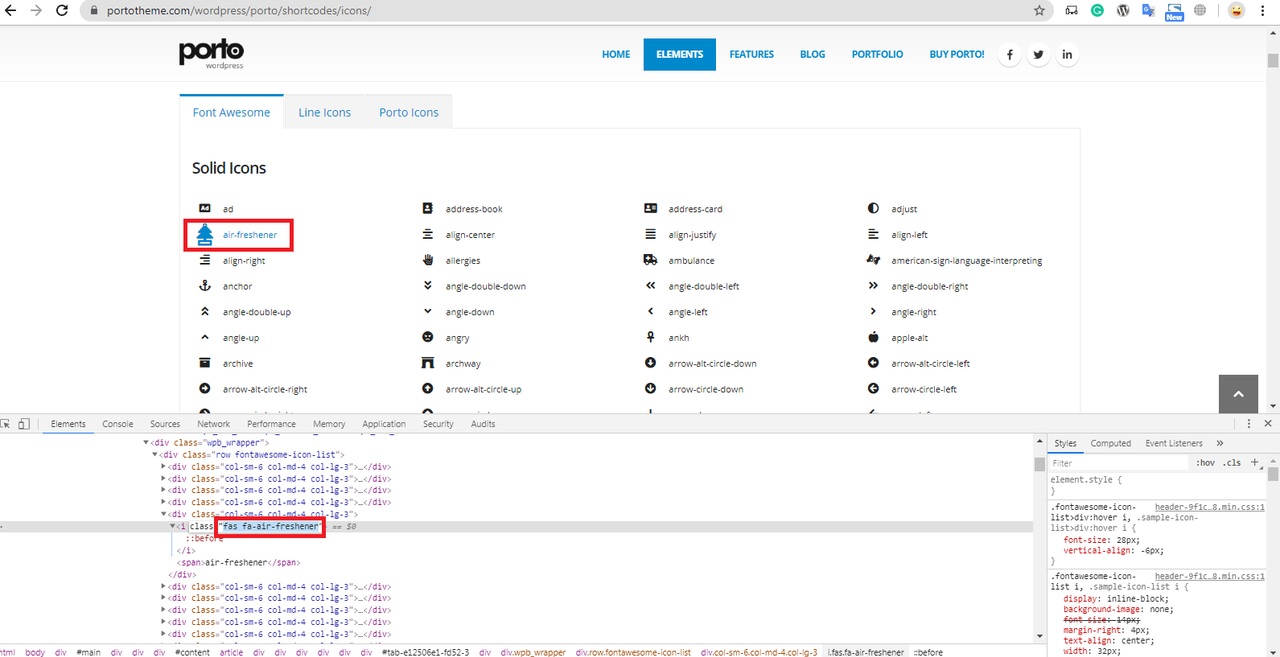Open the Grammarly extension icon
Viewport: 1280px width, 657px height.
[x=1097, y=10]
